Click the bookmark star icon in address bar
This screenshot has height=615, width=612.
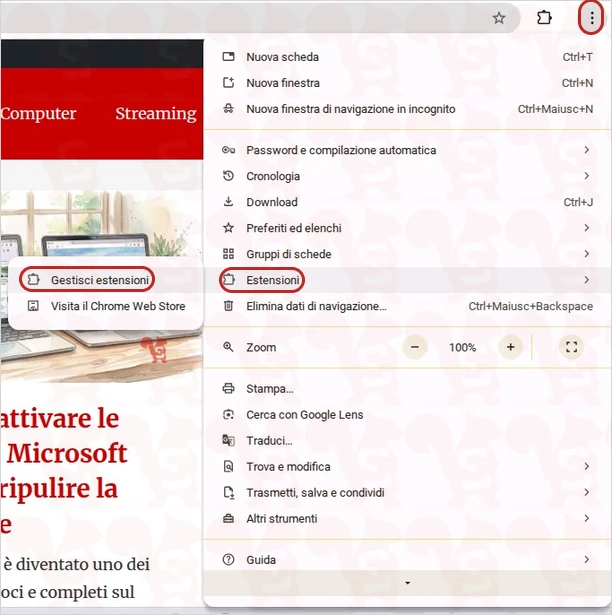[x=499, y=18]
